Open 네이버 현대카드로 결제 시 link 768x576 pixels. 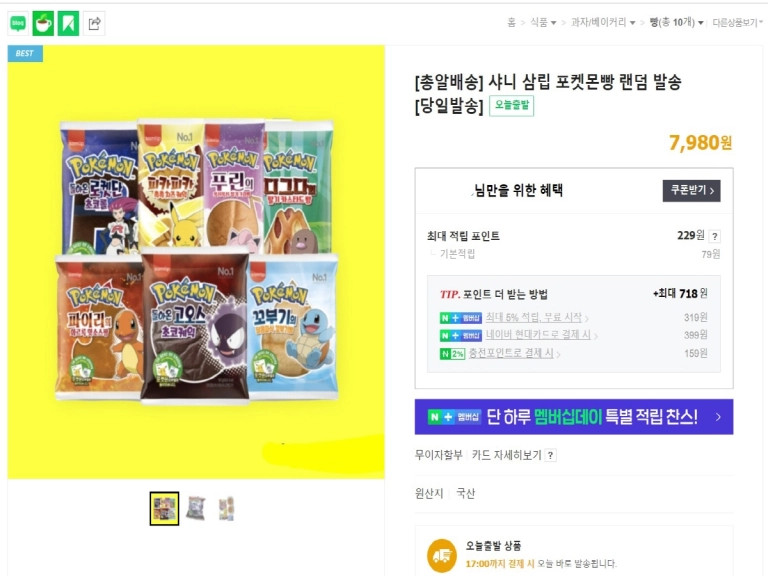tap(538, 335)
